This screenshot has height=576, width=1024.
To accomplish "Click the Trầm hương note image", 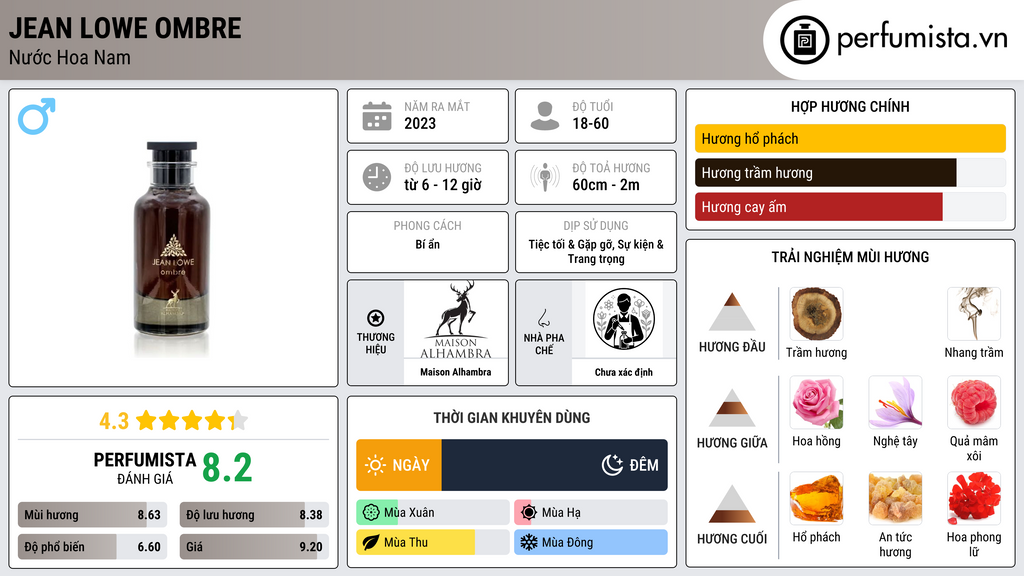I will tap(816, 314).
